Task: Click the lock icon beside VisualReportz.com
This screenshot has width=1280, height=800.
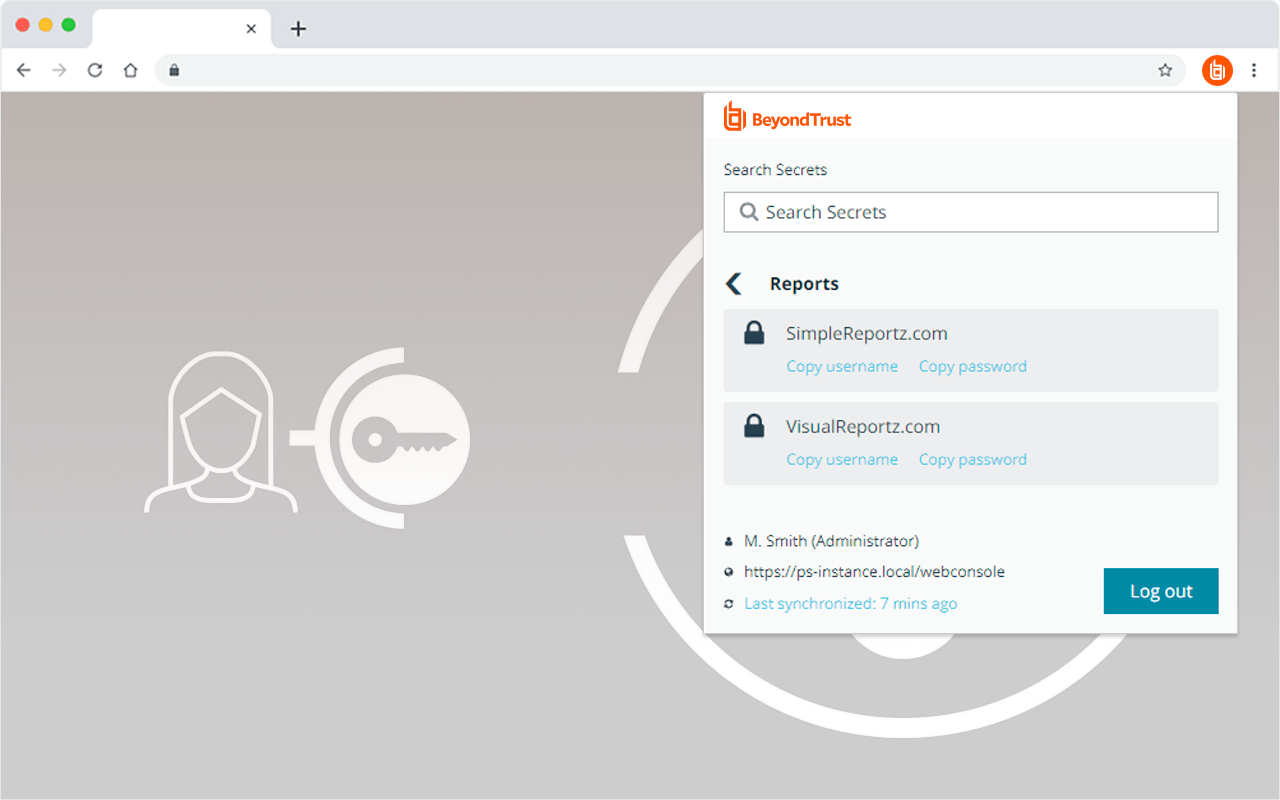Action: click(756, 426)
